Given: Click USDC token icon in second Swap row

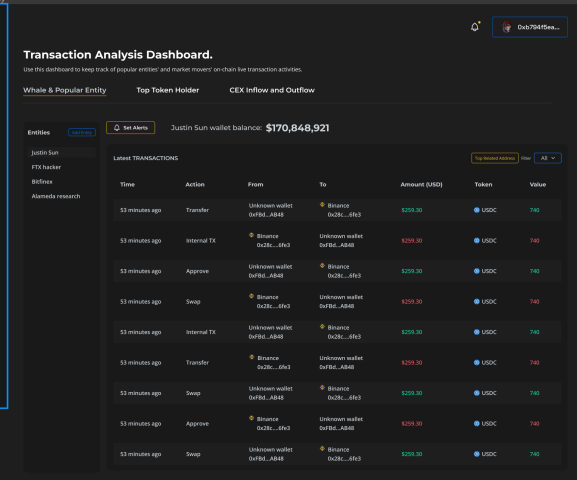Looking at the screenshot, I should click(477, 393).
